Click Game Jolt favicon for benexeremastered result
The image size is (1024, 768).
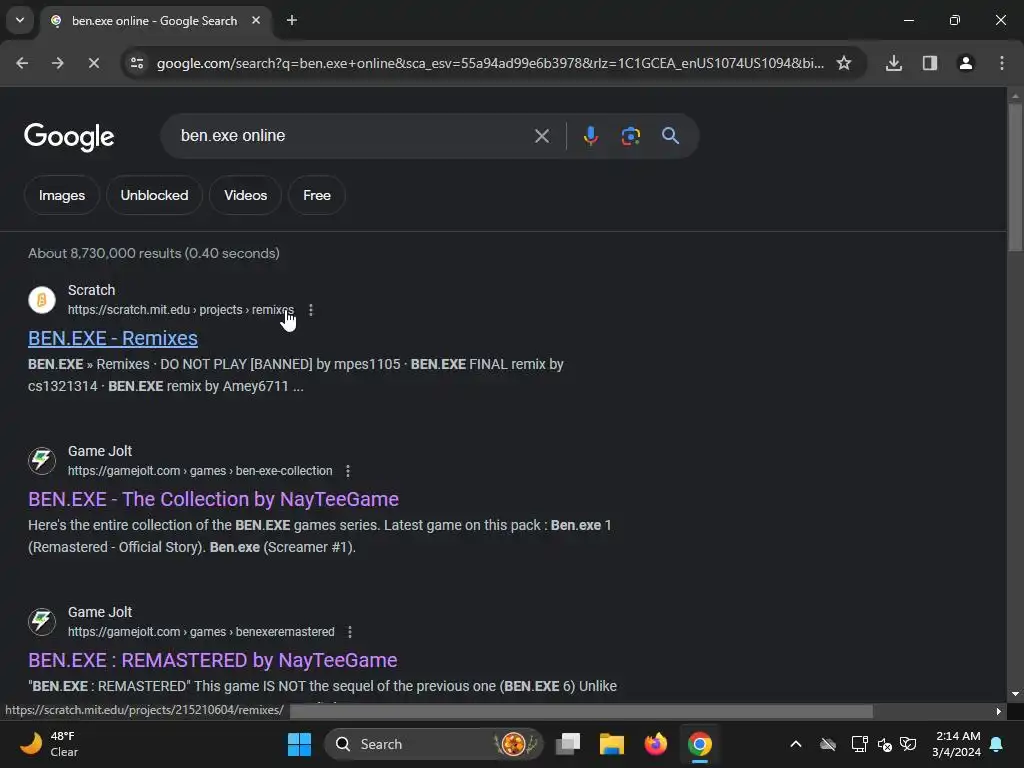click(42, 622)
